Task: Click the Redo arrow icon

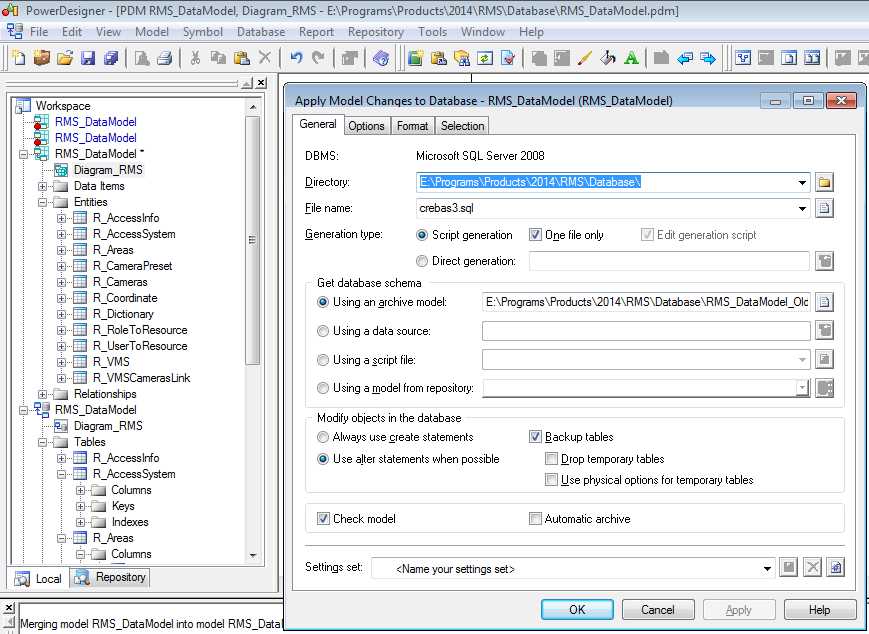Action: [319, 58]
